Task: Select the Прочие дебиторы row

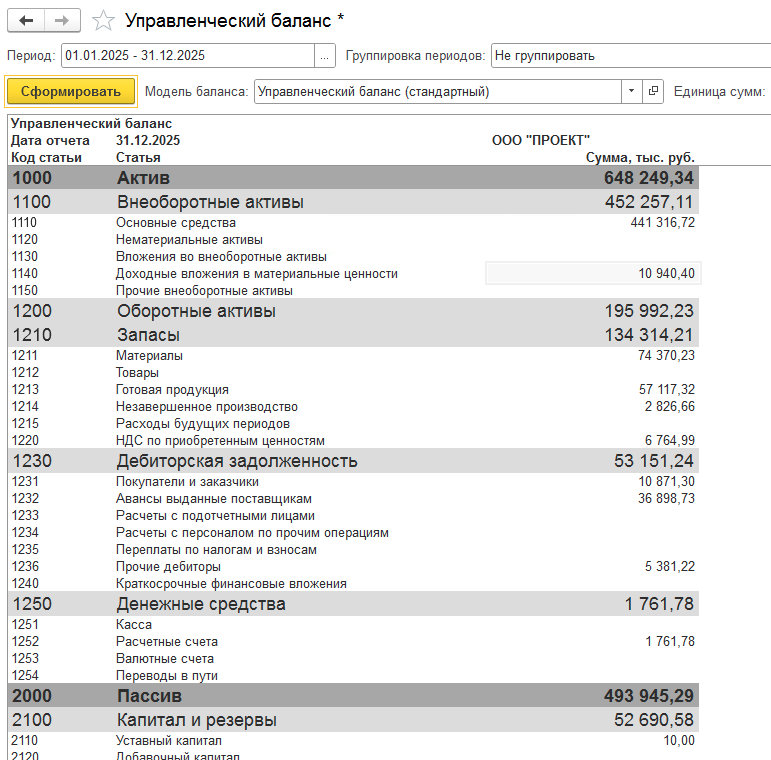Action: [x=353, y=566]
